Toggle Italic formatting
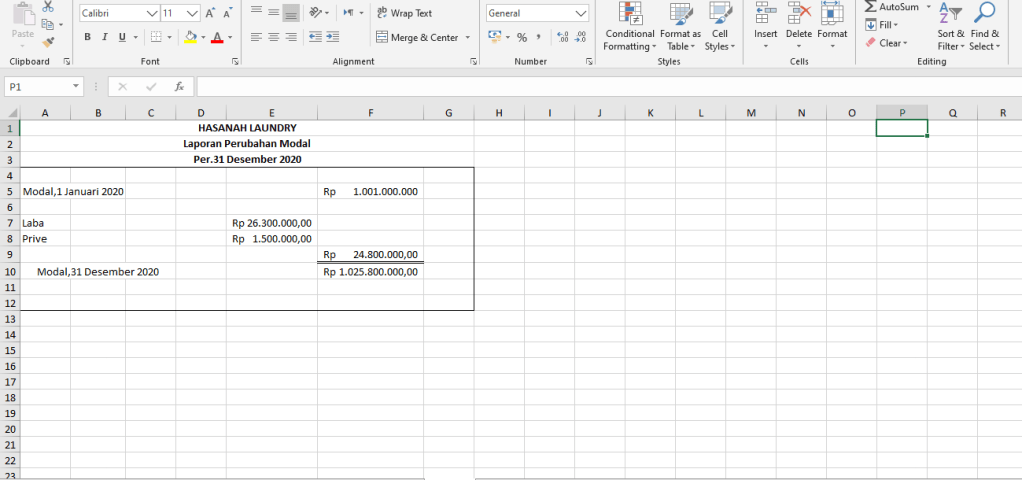Image resolution: width=1022 pixels, height=480 pixels. tap(105, 37)
